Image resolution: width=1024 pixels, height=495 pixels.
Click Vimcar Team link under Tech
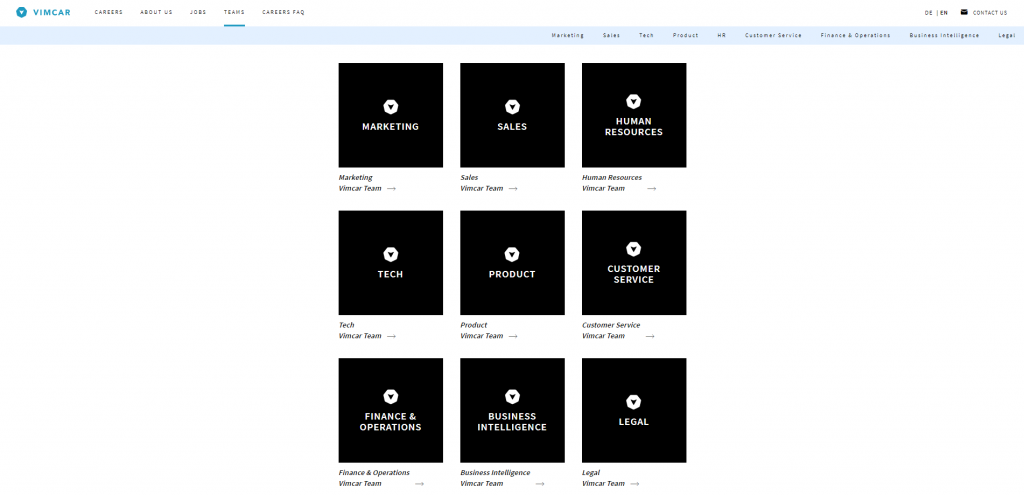[360, 336]
